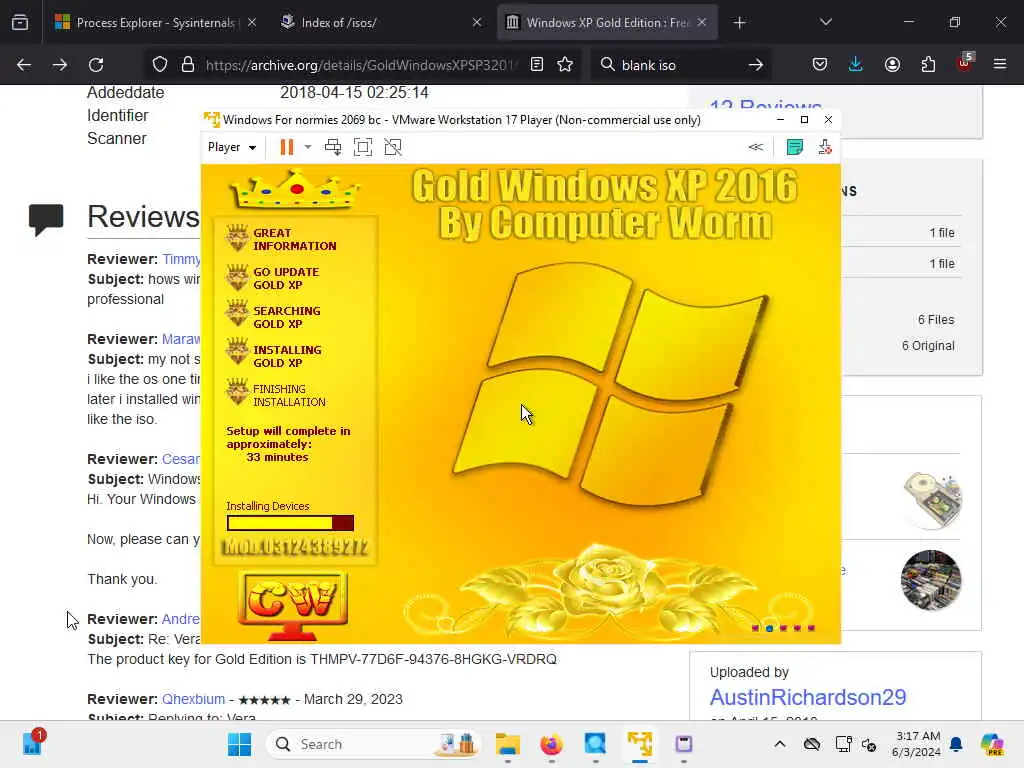Click the '6 Original' link
Image resolution: width=1024 pixels, height=768 pixels.
coord(928,346)
